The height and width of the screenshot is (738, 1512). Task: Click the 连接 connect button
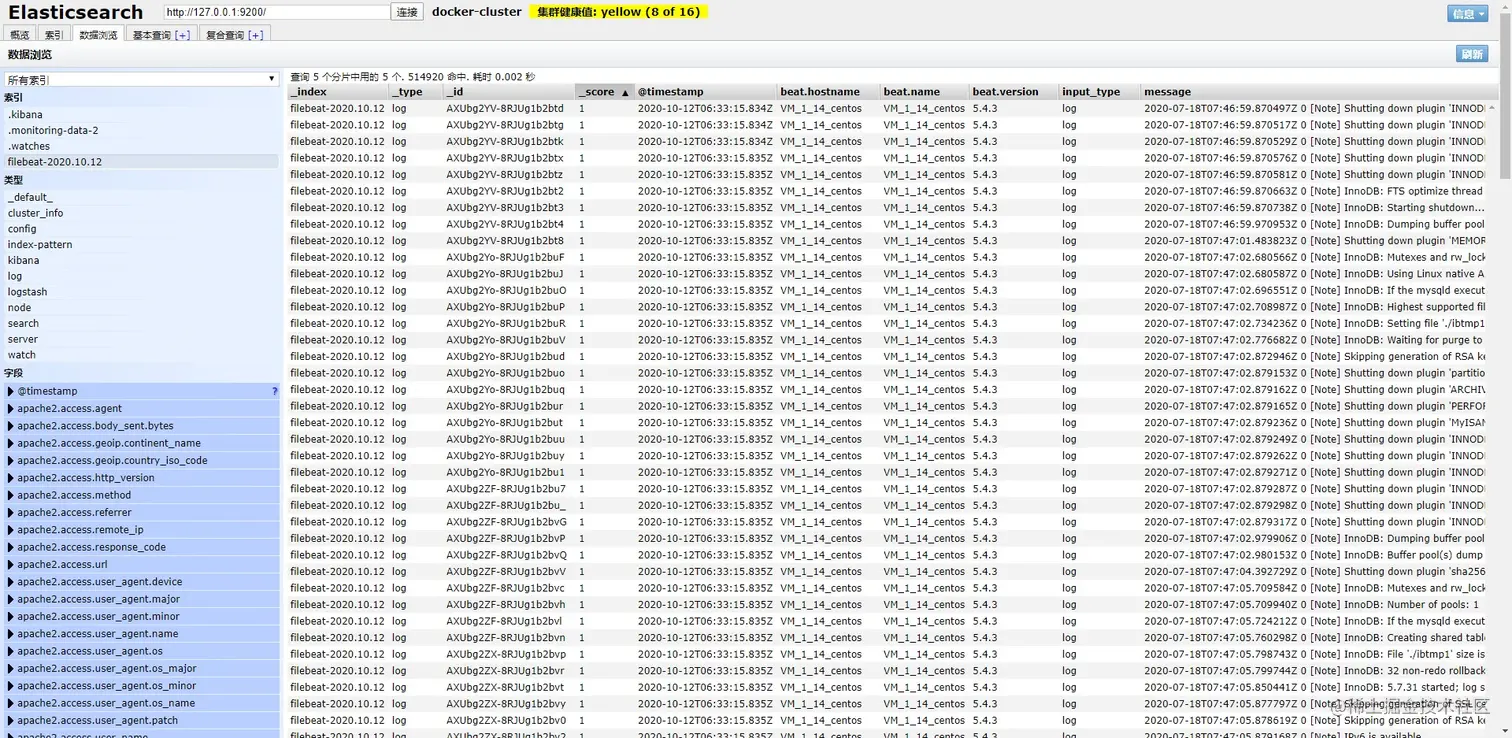pyautogui.click(x=408, y=12)
